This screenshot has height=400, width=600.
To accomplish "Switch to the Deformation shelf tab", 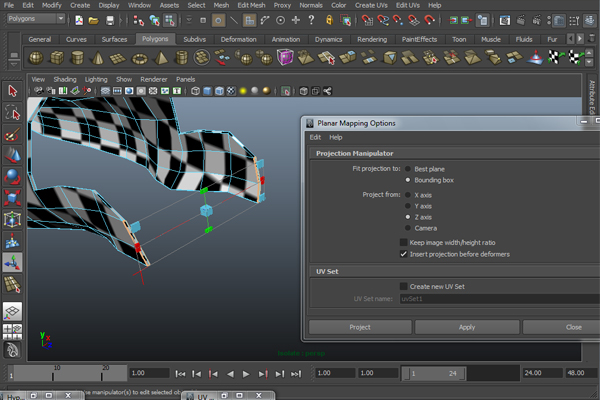I will (238, 39).
